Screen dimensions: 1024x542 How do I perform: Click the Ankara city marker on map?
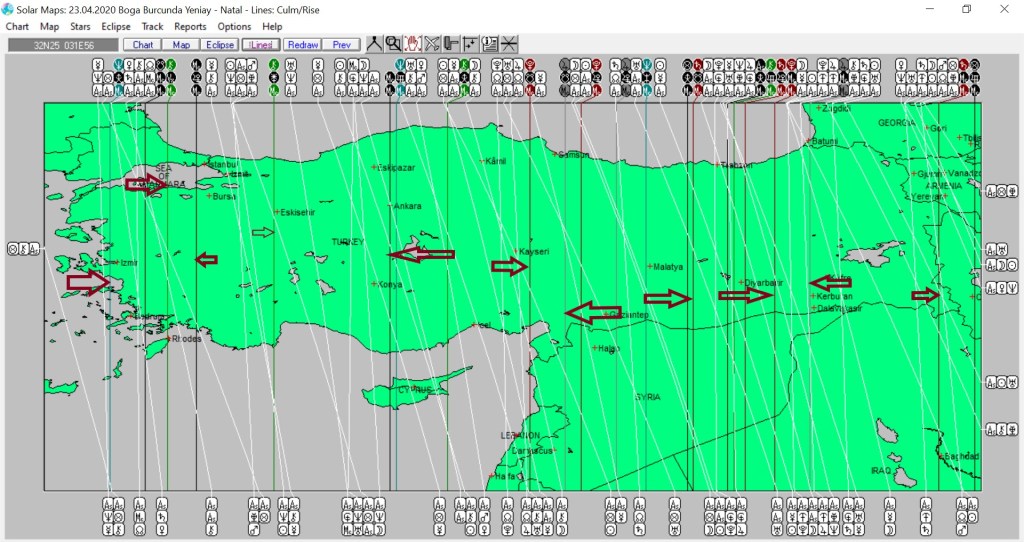(391, 206)
